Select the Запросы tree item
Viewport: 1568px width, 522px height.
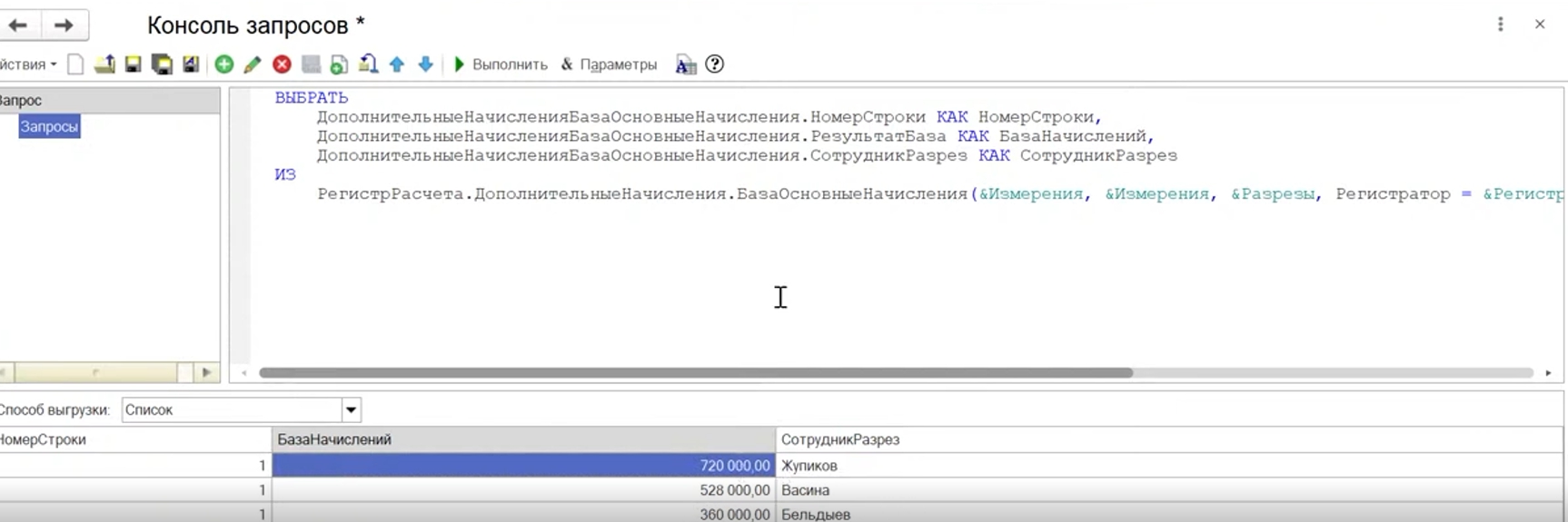[49, 127]
